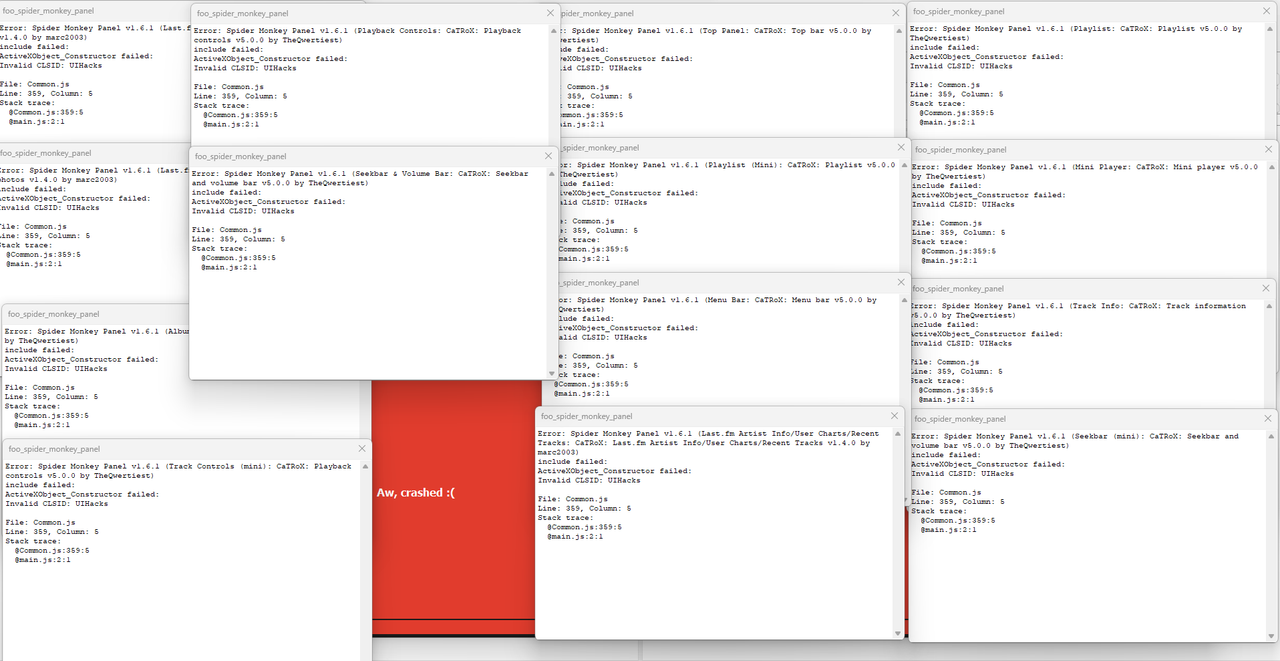Close the Last.fm Artist Info error window
The height and width of the screenshot is (661, 1280).
tap(894, 416)
